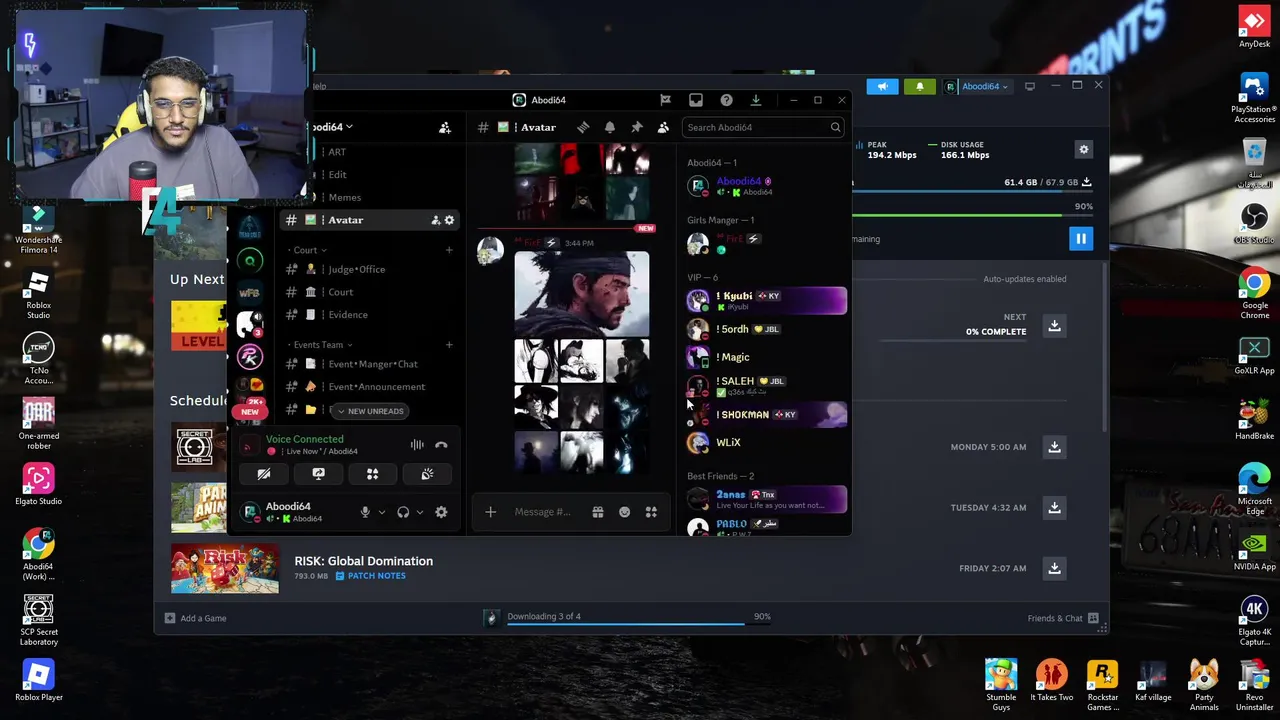Deafen headphones in Discord user panel

403,512
